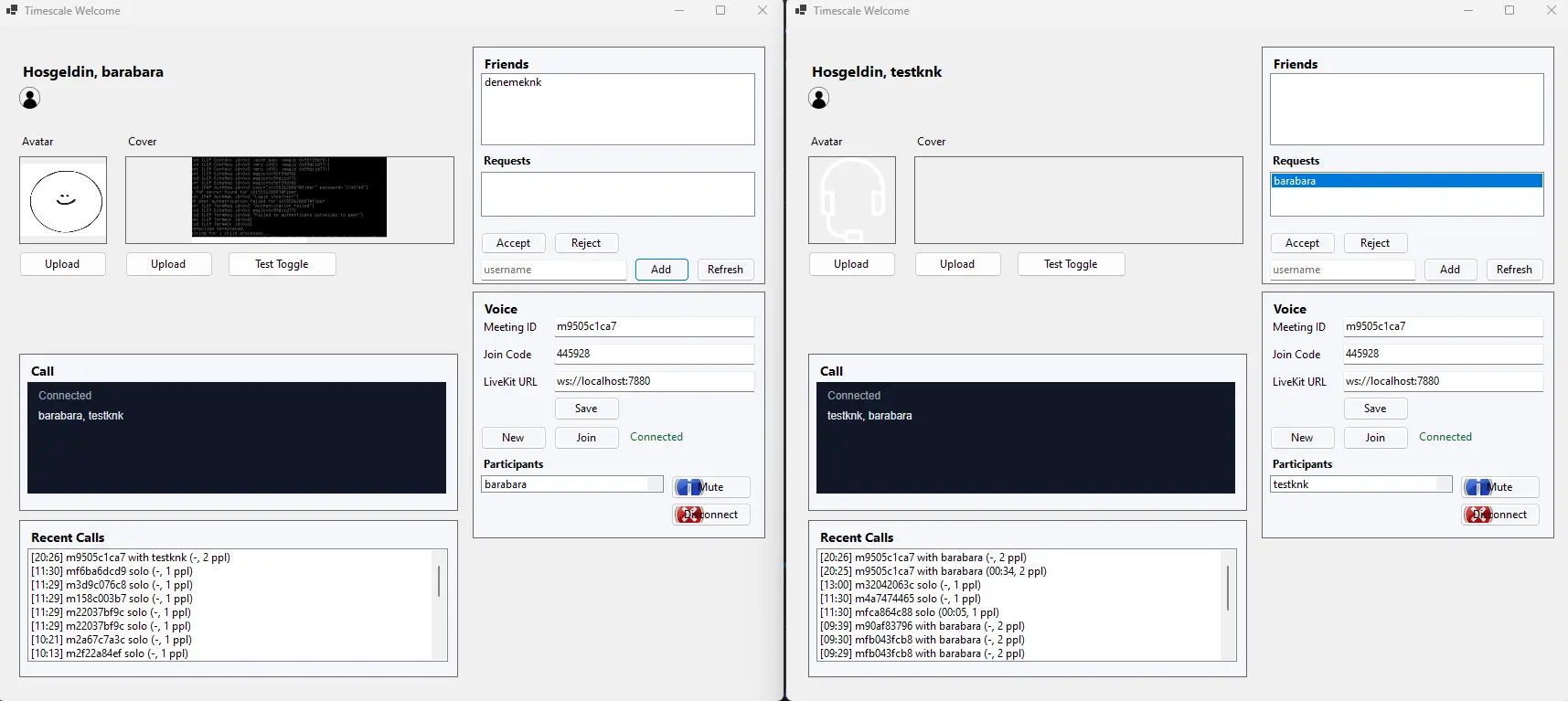
Task: Click the LiveKit URL field in barabara's window
Action: click(654, 381)
